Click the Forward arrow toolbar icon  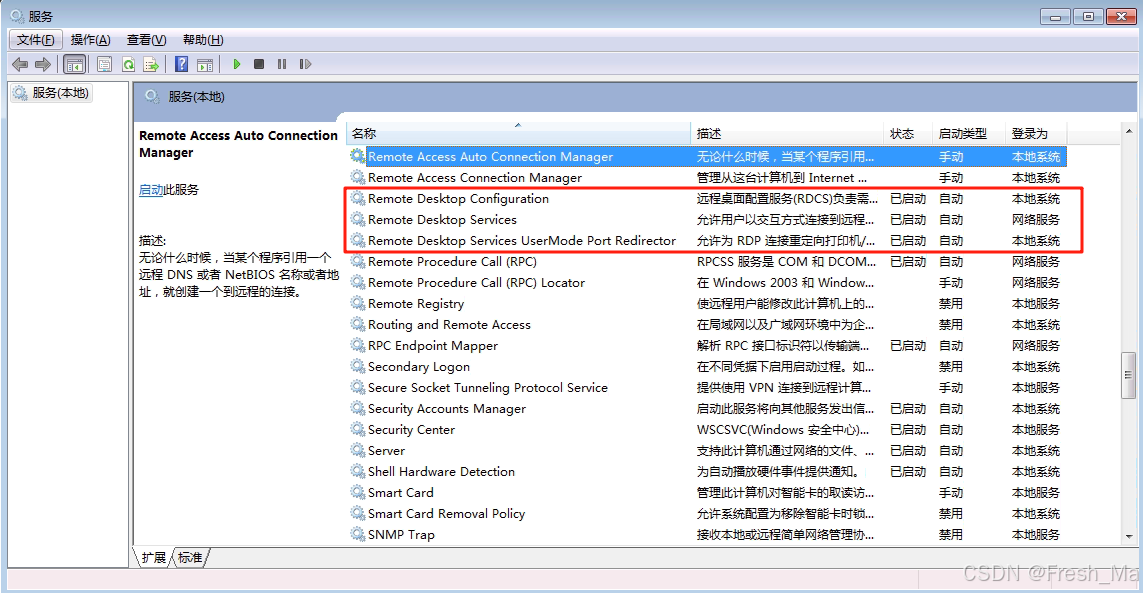[43, 64]
